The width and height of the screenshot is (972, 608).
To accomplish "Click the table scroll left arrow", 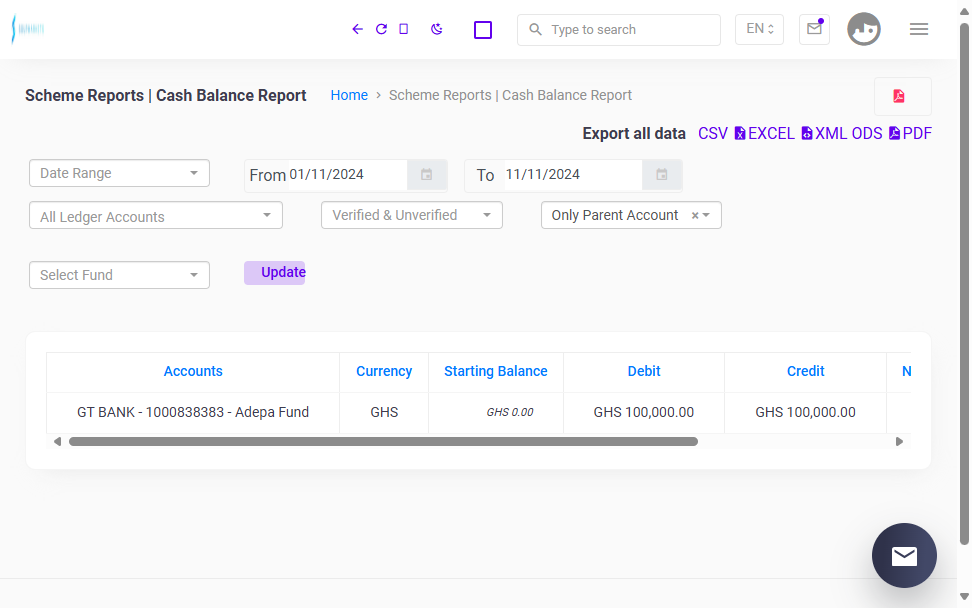I will (x=57, y=442).
